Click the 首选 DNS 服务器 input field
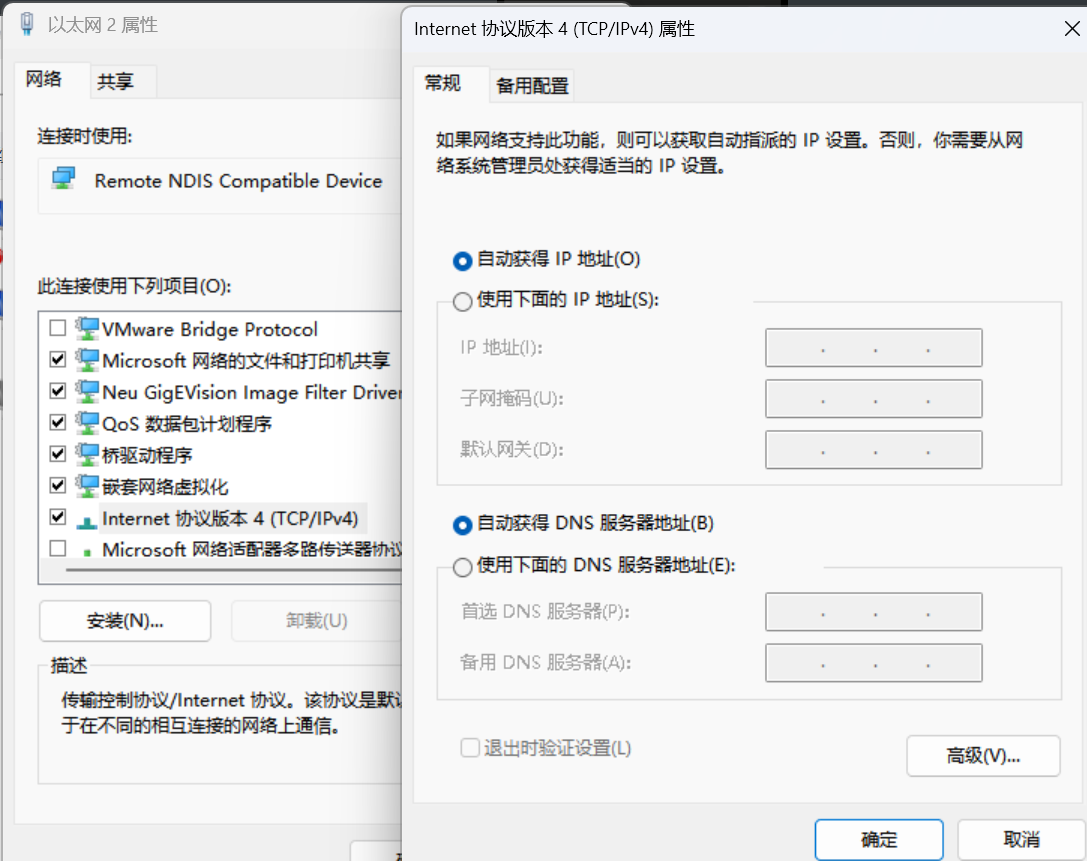Image resolution: width=1087 pixels, height=861 pixels. tap(873, 611)
